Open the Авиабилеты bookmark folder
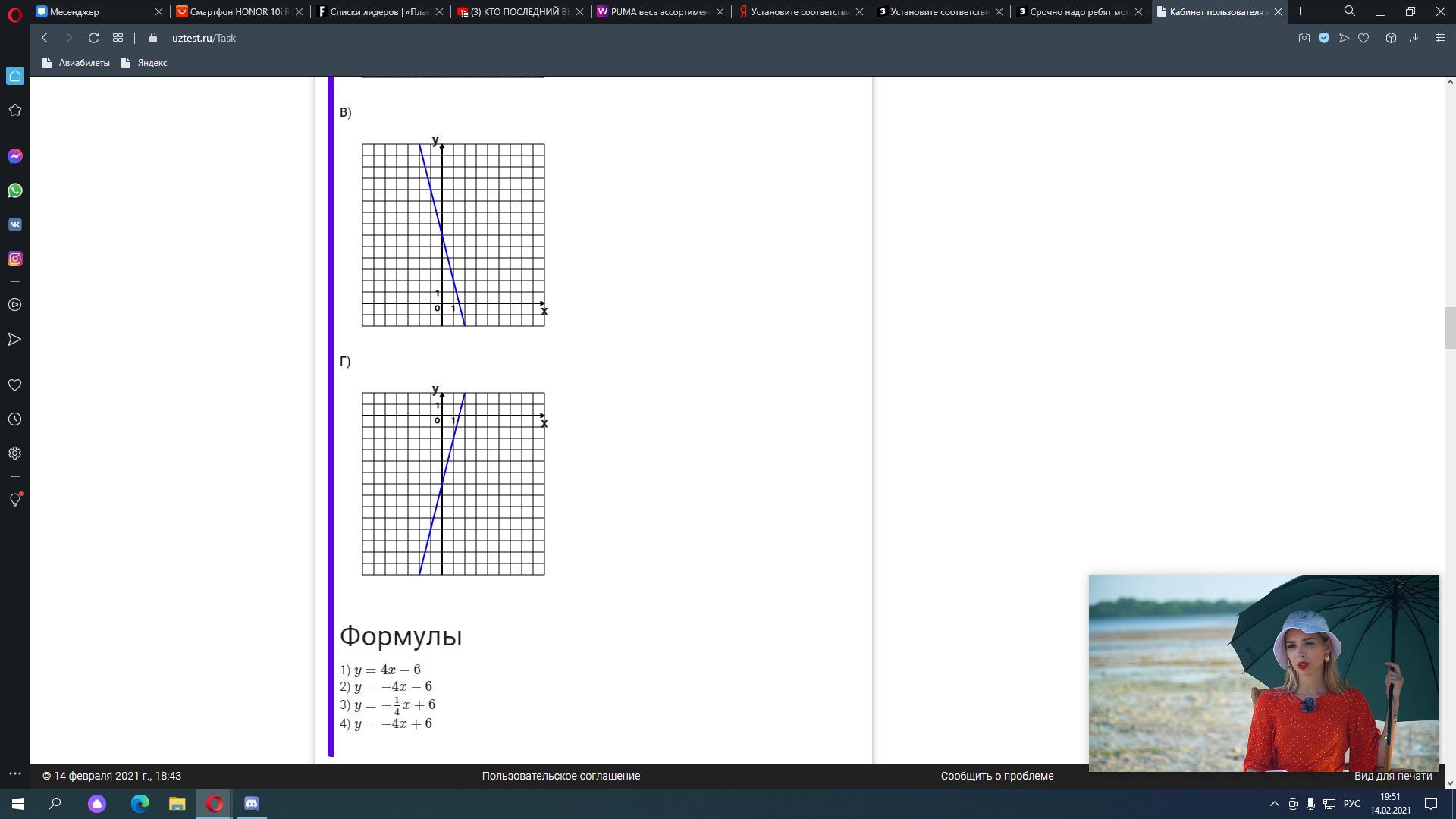The image size is (1456, 819). [76, 63]
